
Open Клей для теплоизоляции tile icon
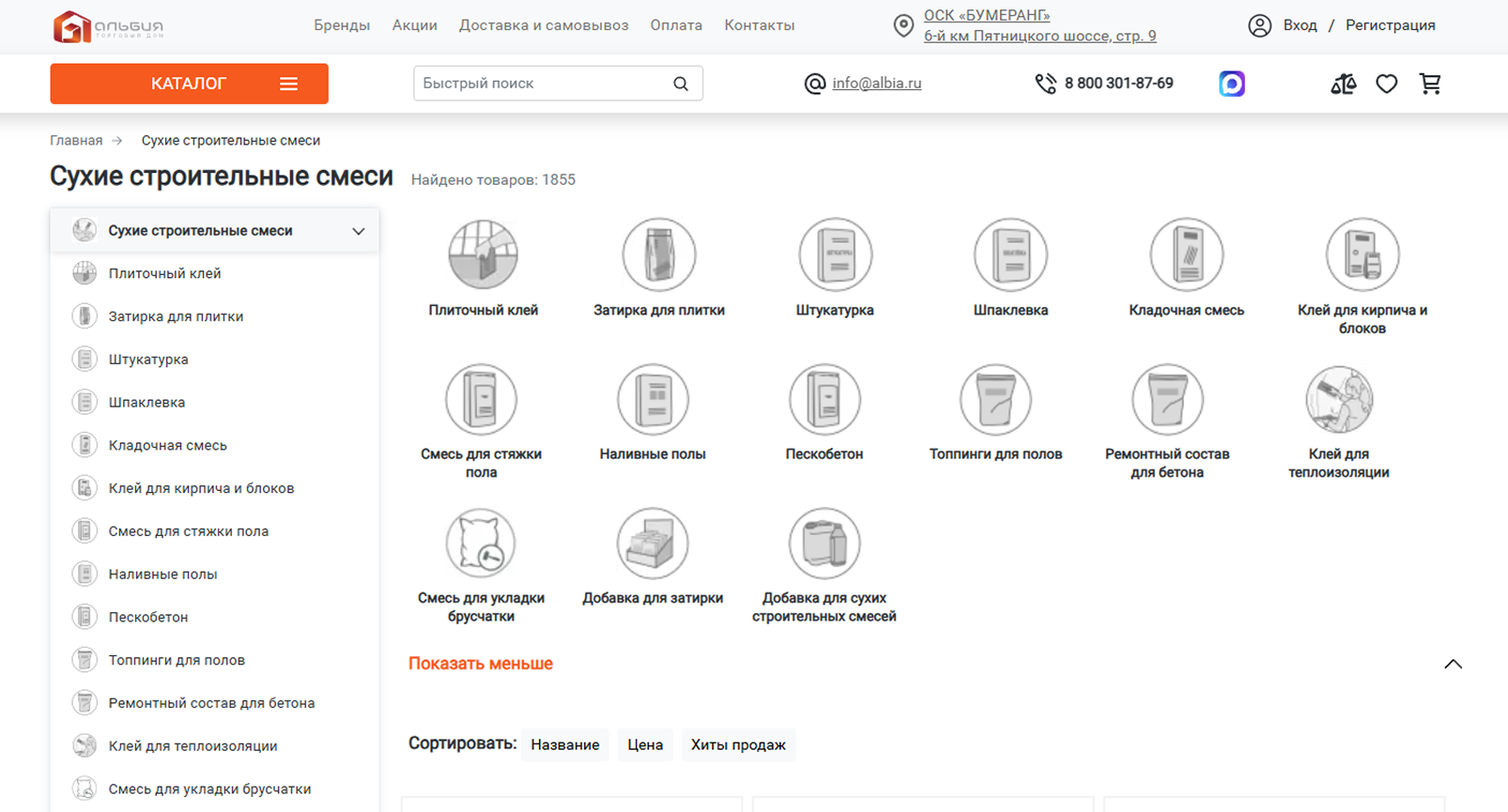tap(1339, 399)
